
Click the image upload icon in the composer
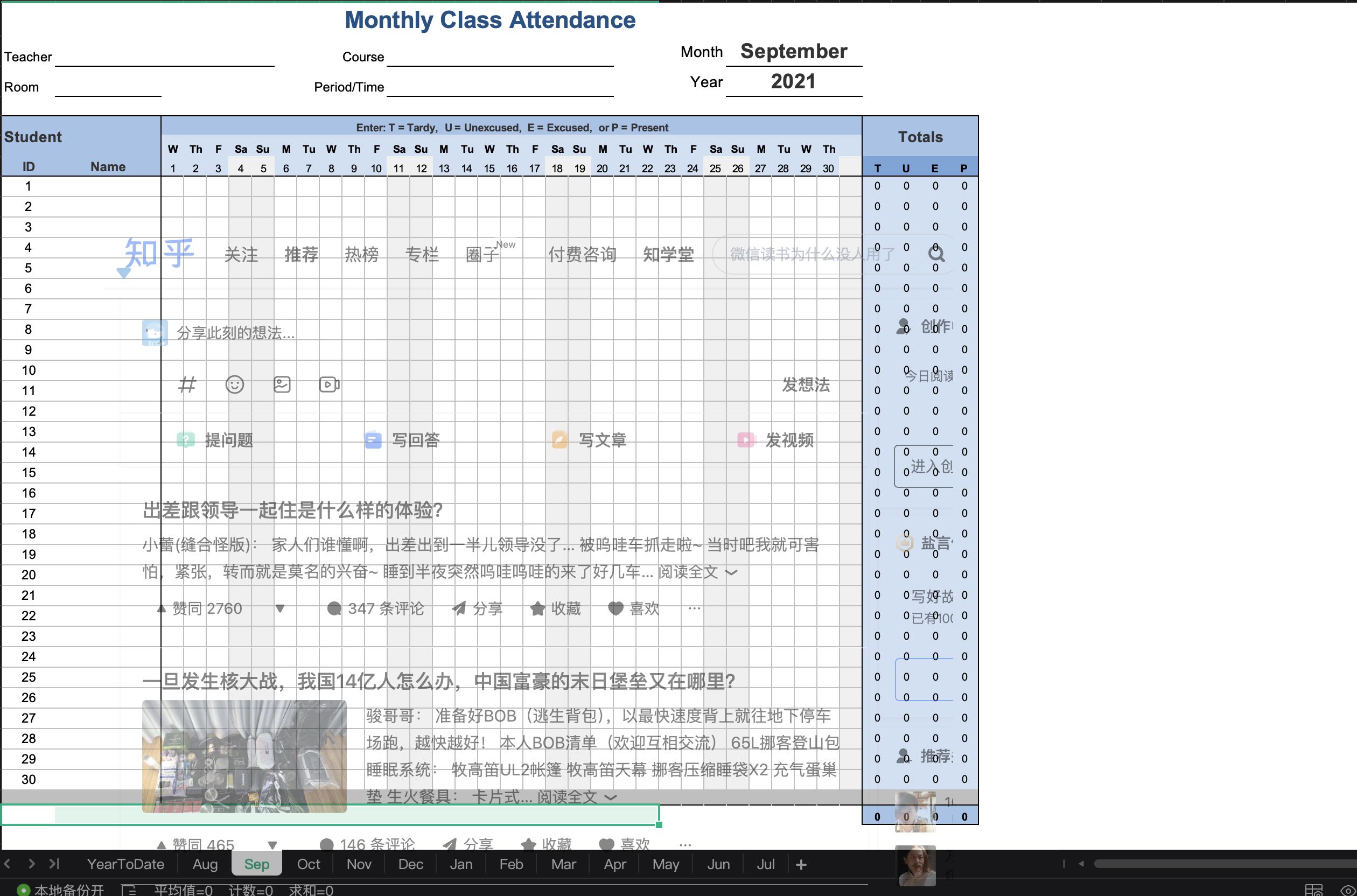(282, 384)
